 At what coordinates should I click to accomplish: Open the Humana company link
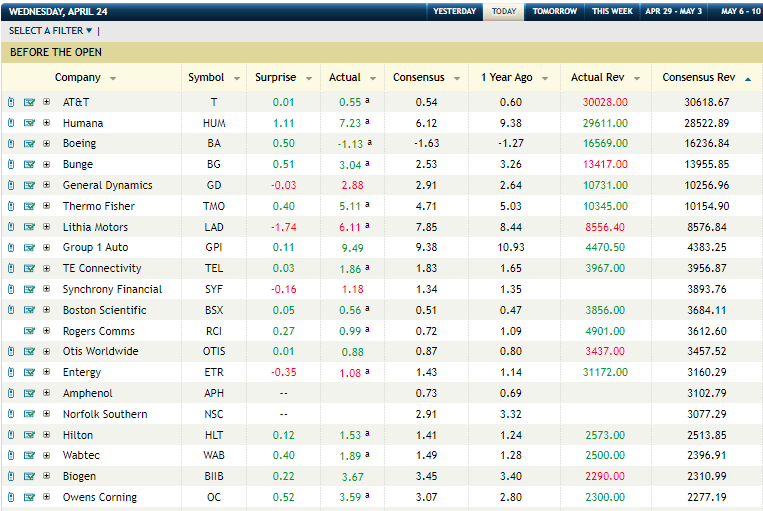(83, 123)
